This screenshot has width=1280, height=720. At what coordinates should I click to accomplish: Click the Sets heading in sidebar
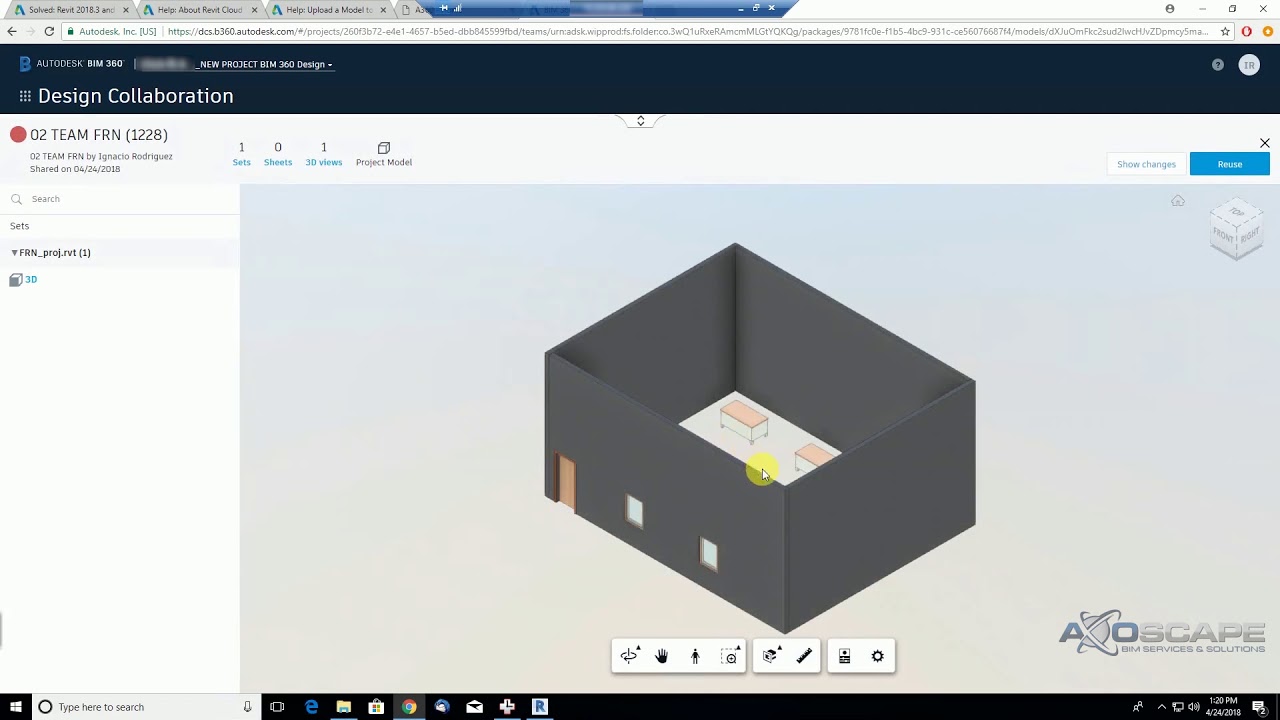[20, 226]
